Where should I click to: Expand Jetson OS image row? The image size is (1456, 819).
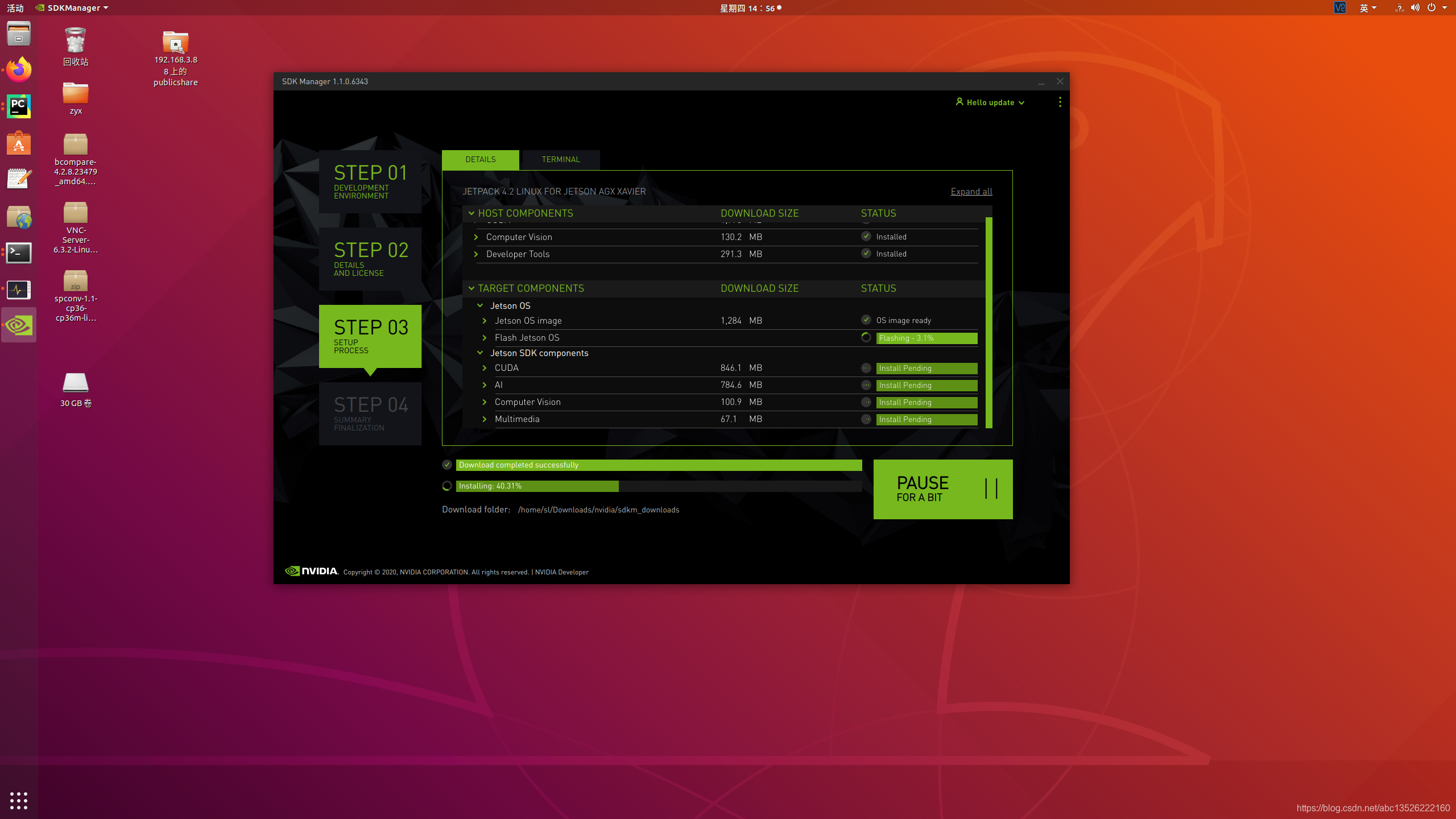(485, 321)
